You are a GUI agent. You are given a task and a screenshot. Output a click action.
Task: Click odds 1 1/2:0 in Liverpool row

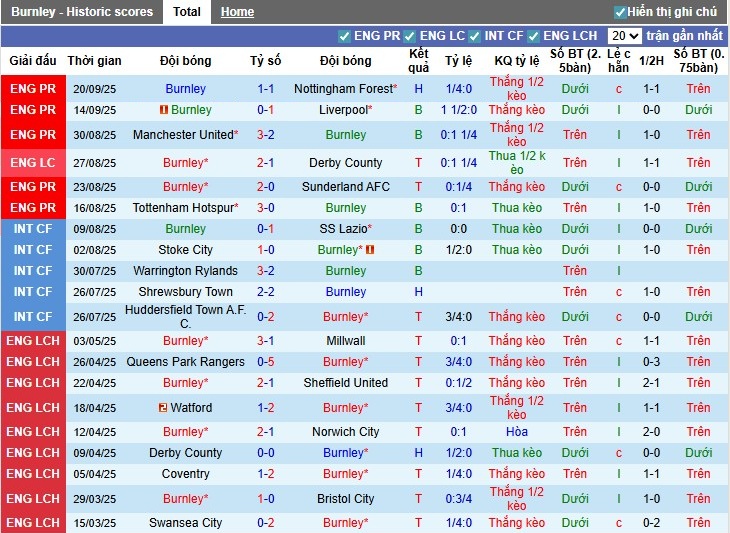pos(459,110)
